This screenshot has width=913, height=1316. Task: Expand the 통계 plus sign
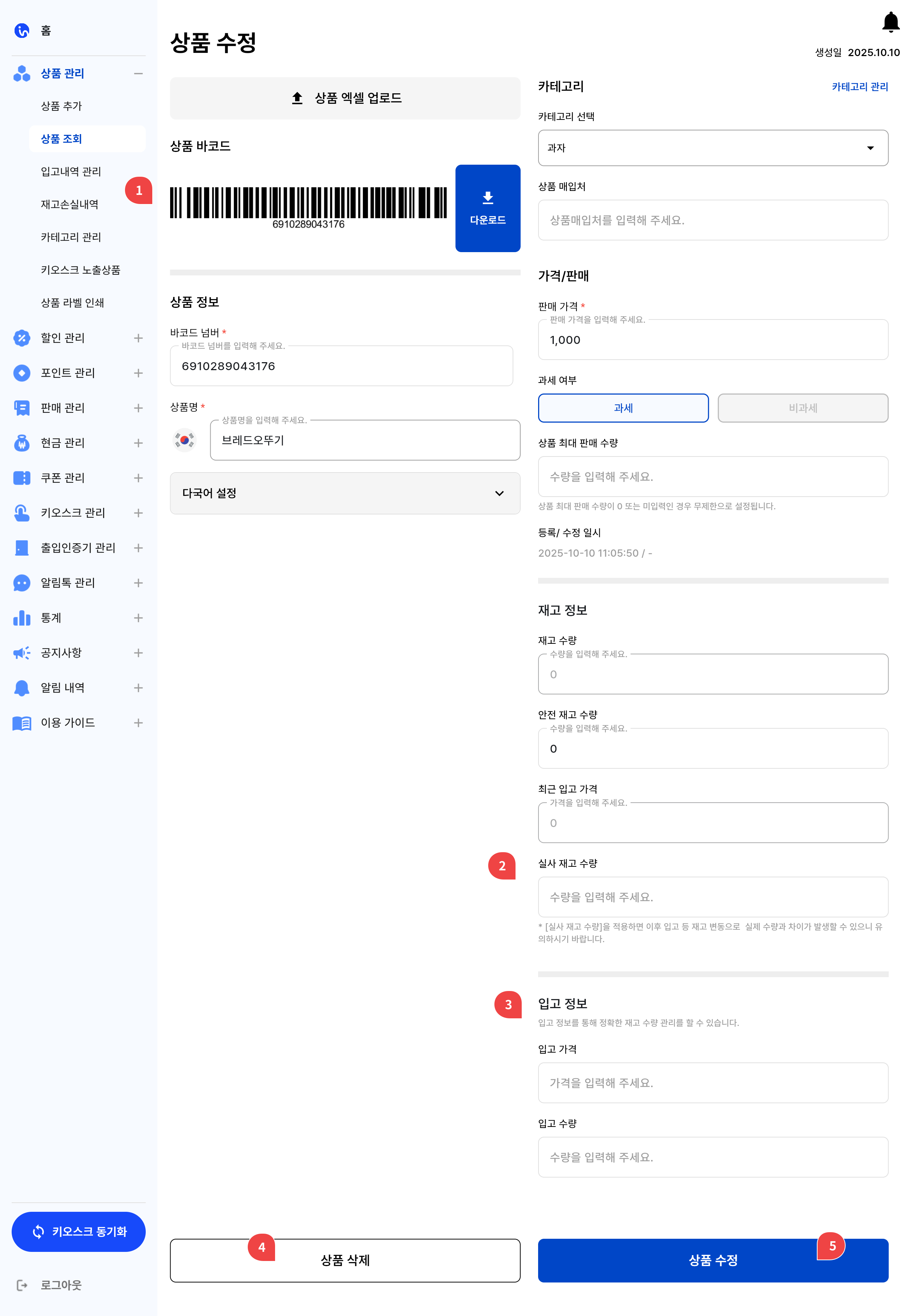coord(138,618)
